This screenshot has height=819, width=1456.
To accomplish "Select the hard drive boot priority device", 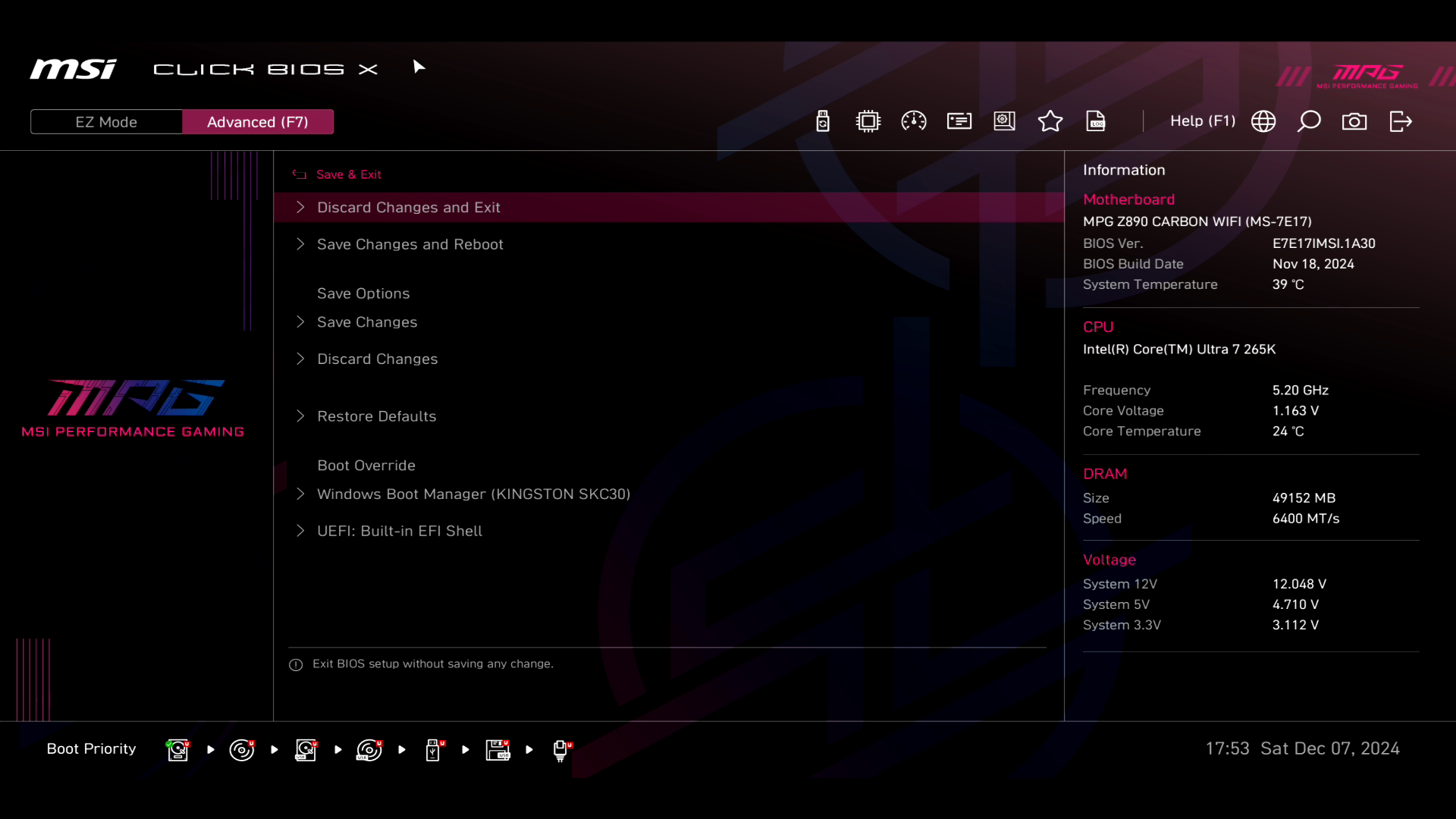I will pyautogui.click(x=178, y=750).
